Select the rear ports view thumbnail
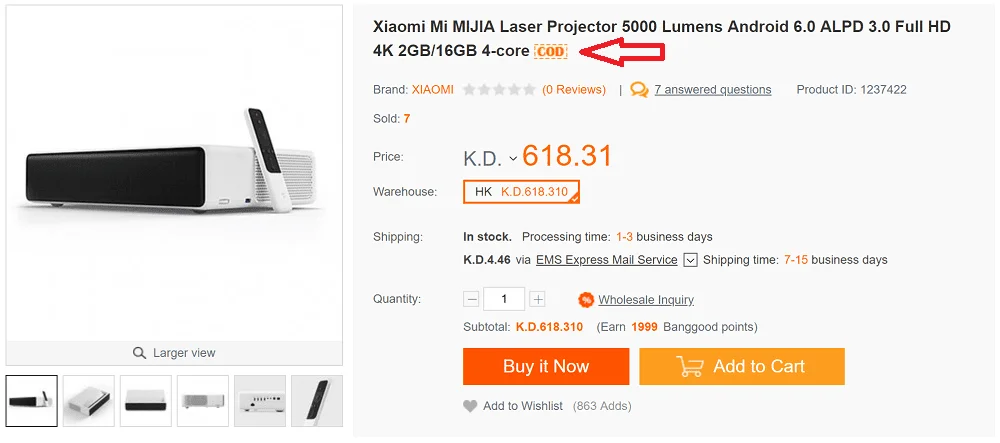The width and height of the screenshot is (1000, 443). coord(260,401)
